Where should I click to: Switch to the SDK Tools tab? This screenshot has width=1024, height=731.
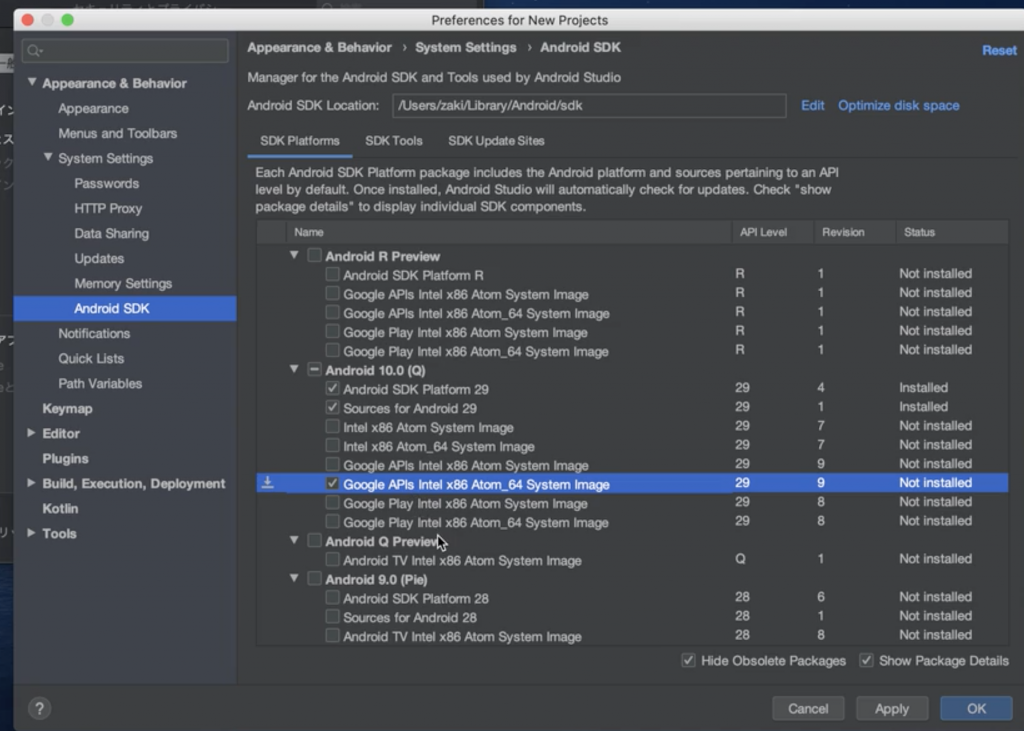tap(394, 141)
